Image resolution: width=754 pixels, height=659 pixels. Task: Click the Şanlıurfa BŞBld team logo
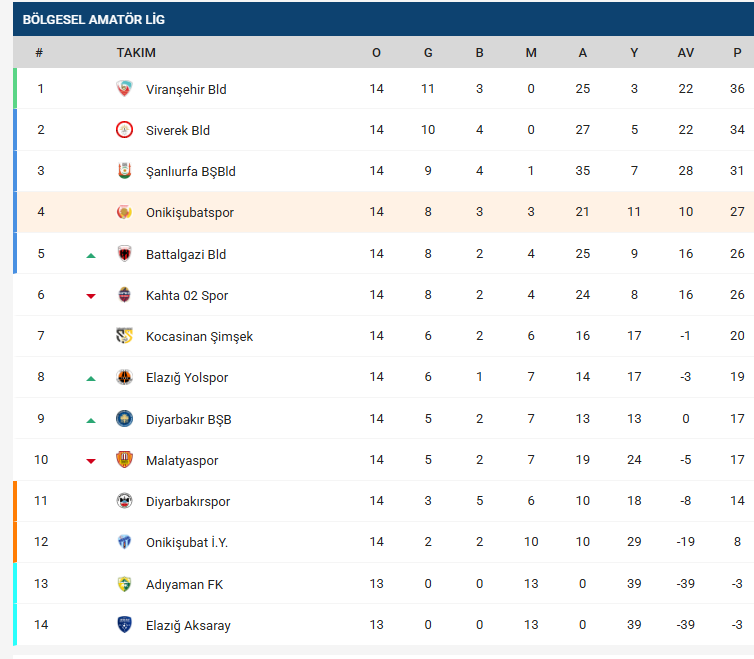point(124,171)
